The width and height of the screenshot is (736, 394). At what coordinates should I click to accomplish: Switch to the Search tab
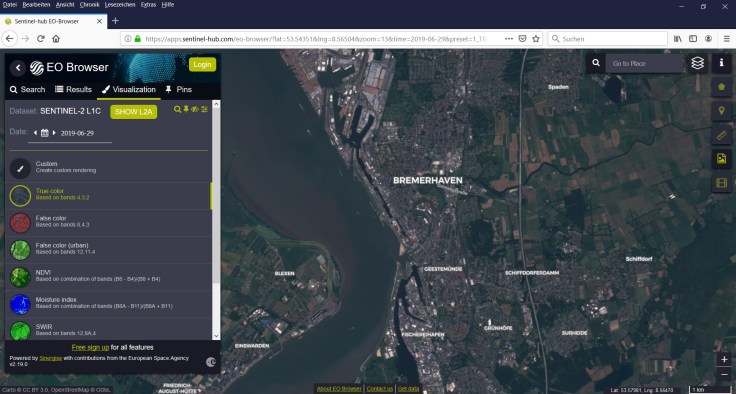click(x=28, y=89)
